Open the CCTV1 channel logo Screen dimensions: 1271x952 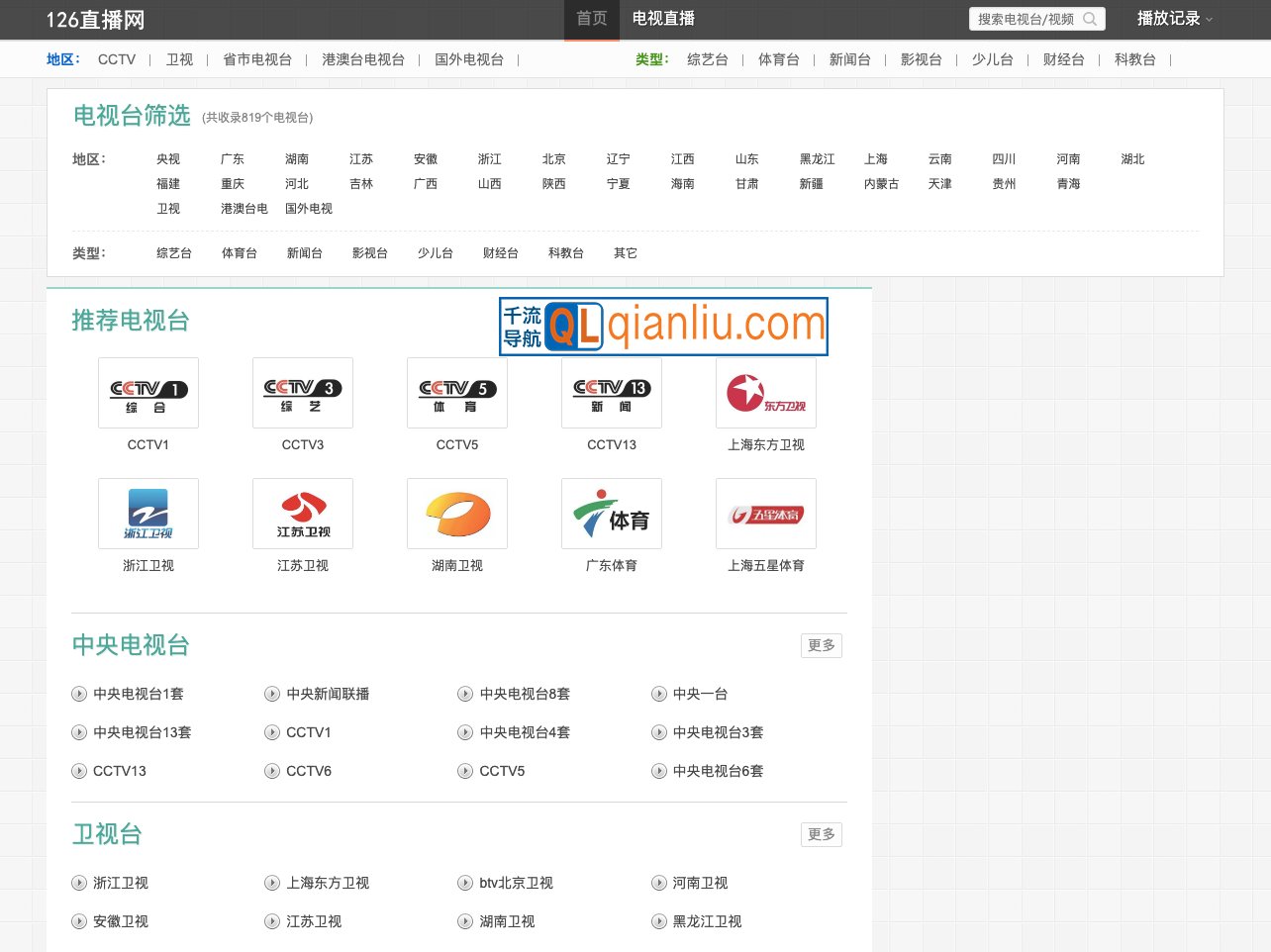[x=147, y=392]
